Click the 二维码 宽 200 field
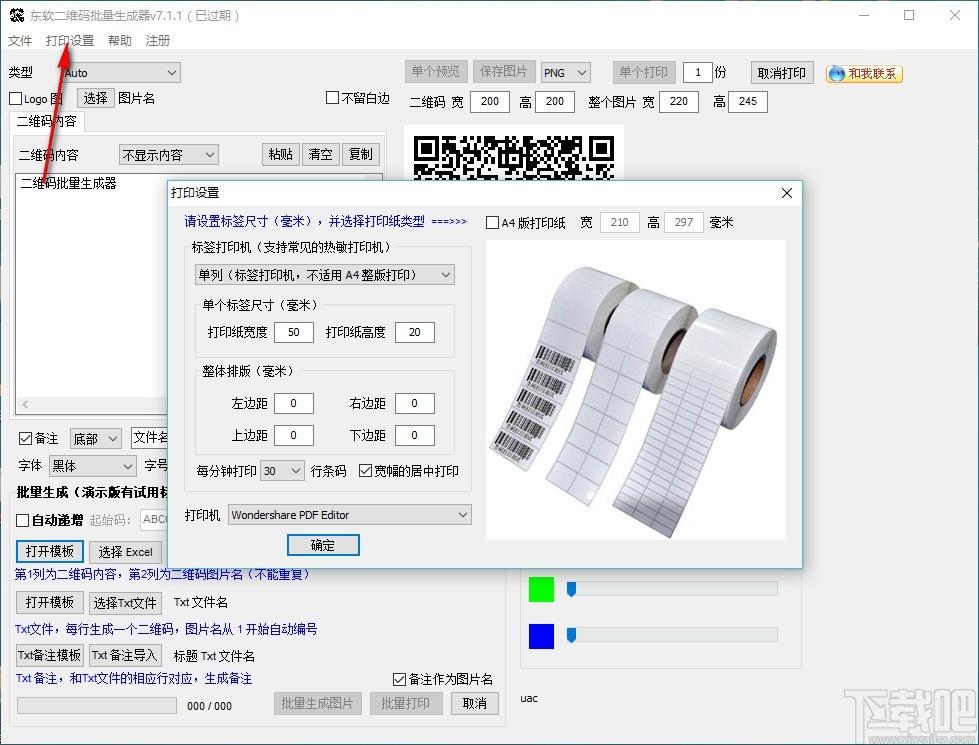Viewport: 979px width, 745px height. point(490,101)
